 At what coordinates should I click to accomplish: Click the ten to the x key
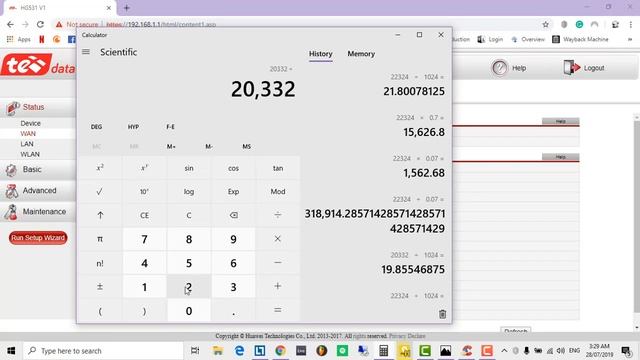(144, 191)
